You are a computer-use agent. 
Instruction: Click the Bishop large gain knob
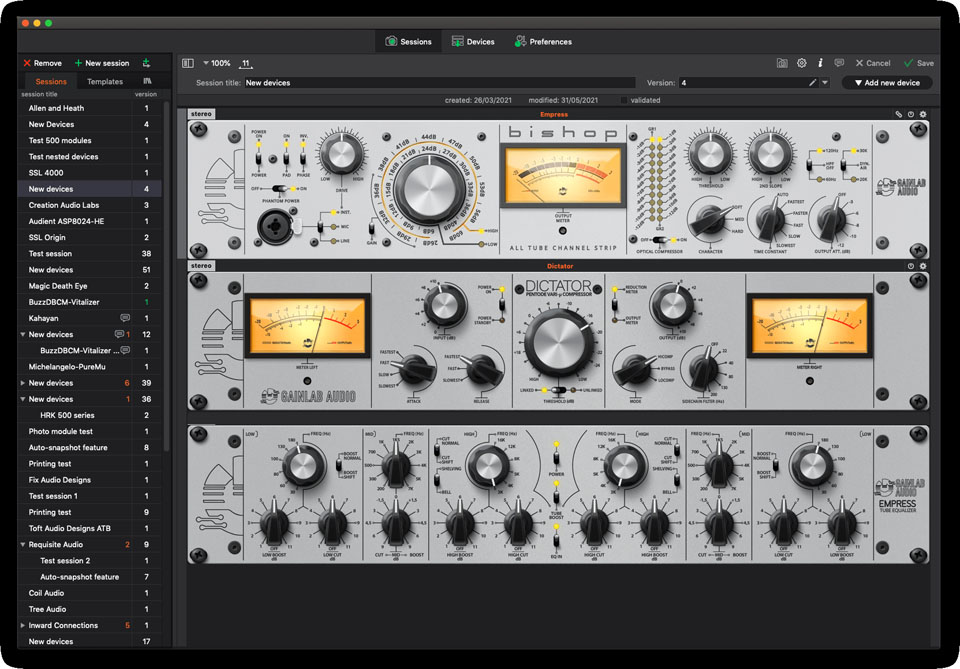pos(429,190)
